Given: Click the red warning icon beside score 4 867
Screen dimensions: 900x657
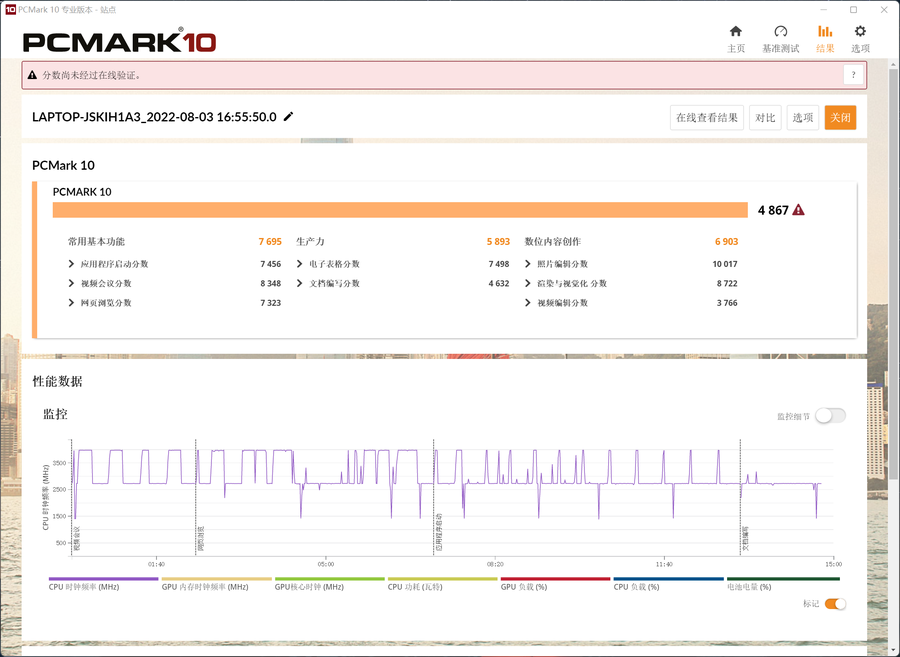Looking at the screenshot, I should (x=798, y=210).
